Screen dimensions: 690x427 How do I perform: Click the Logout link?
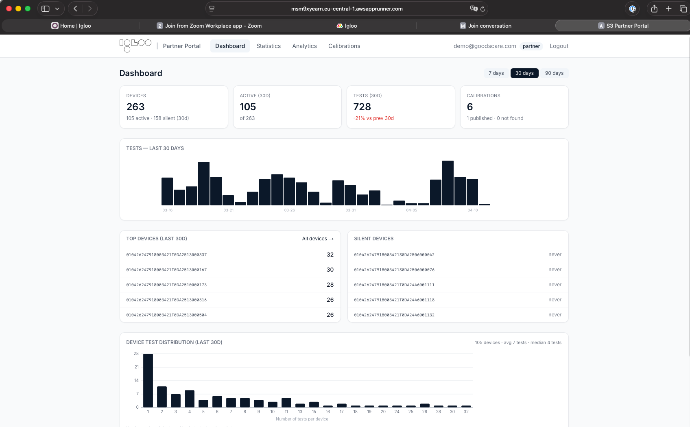559,46
